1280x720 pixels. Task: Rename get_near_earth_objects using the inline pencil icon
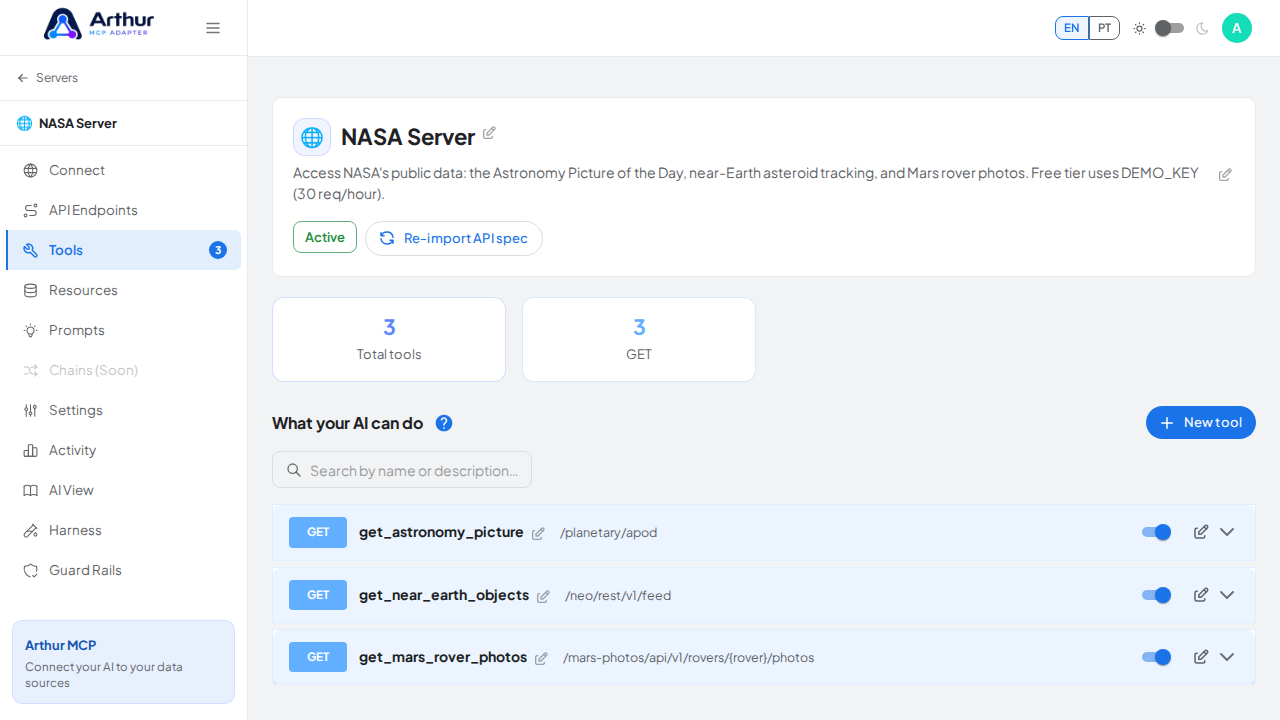[x=543, y=597]
